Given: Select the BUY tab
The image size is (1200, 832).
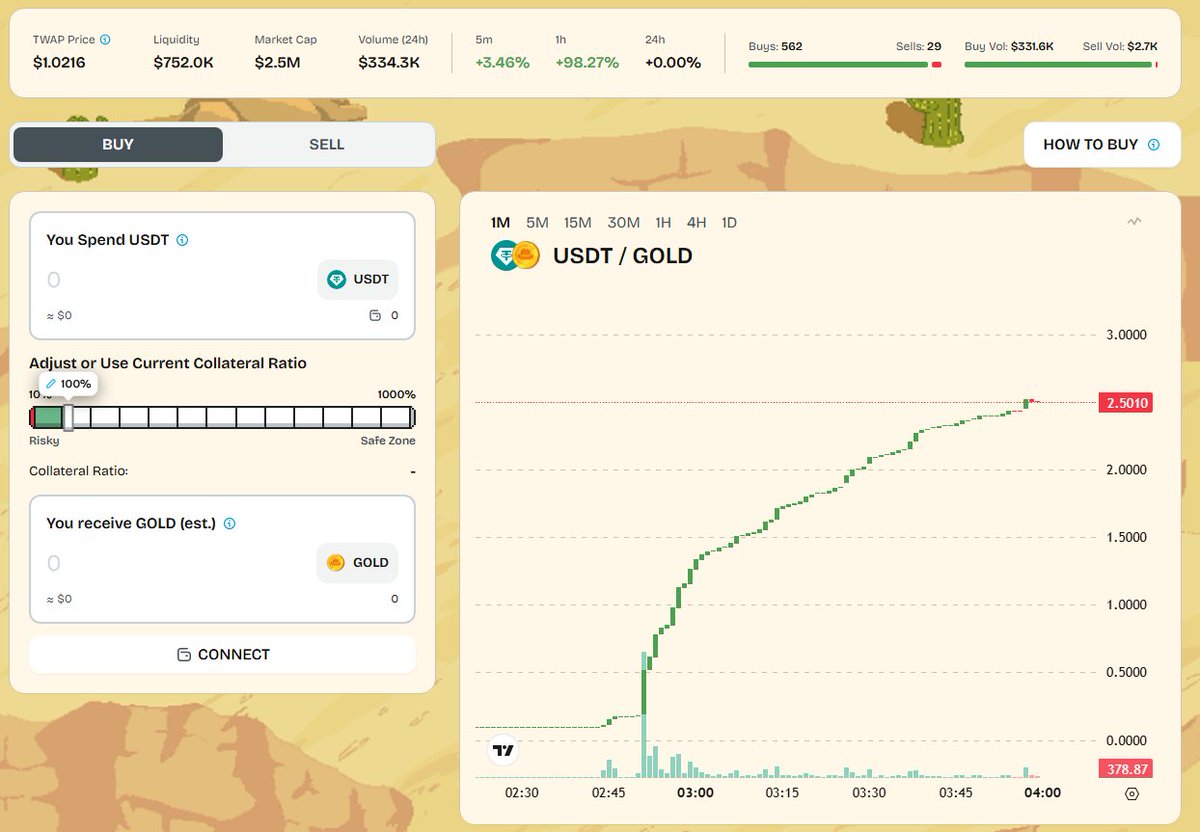Looking at the screenshot, I should 118,144.
